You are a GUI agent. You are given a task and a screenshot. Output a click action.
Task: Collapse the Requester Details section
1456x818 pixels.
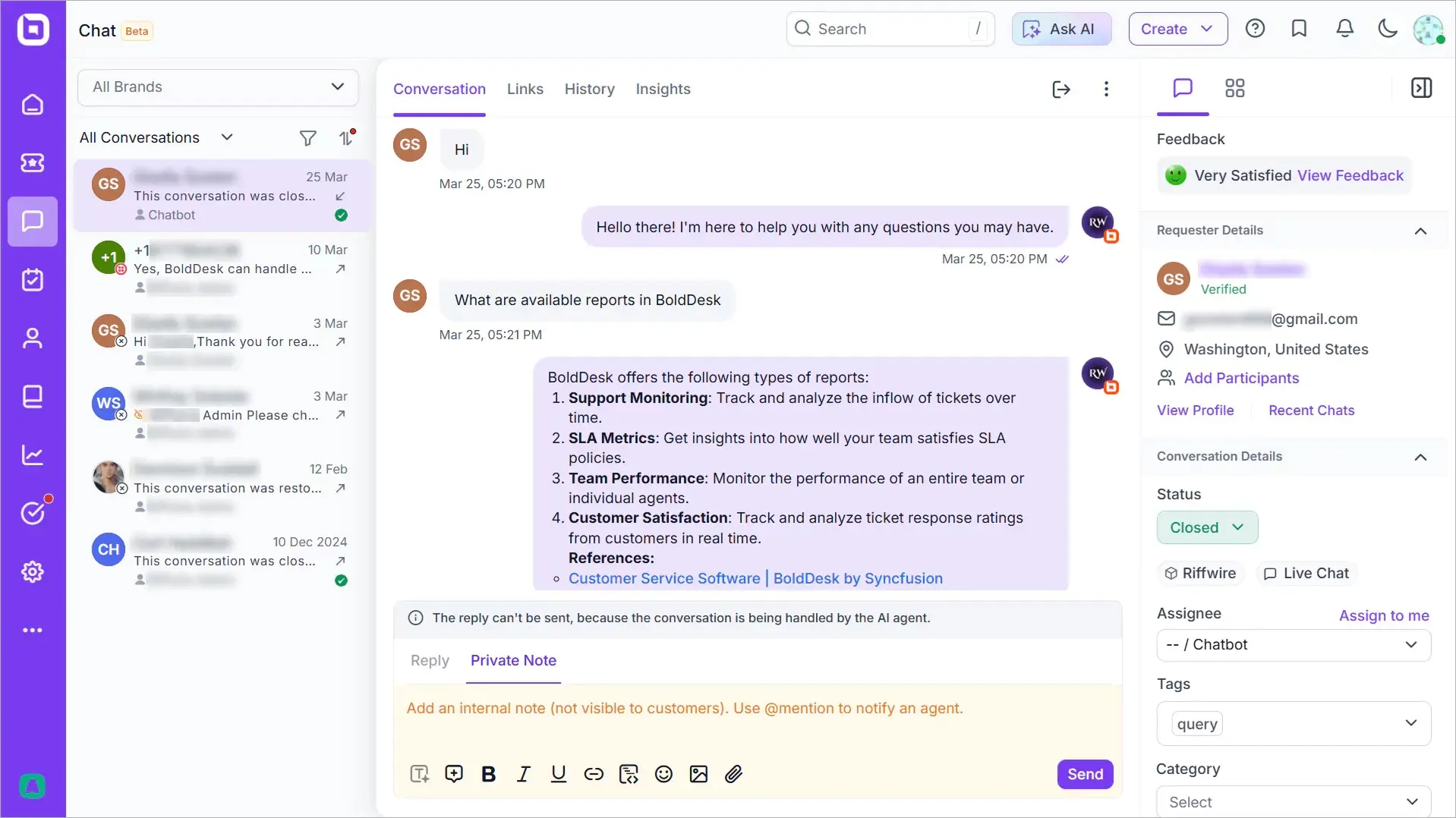[x=1420, y=231]
